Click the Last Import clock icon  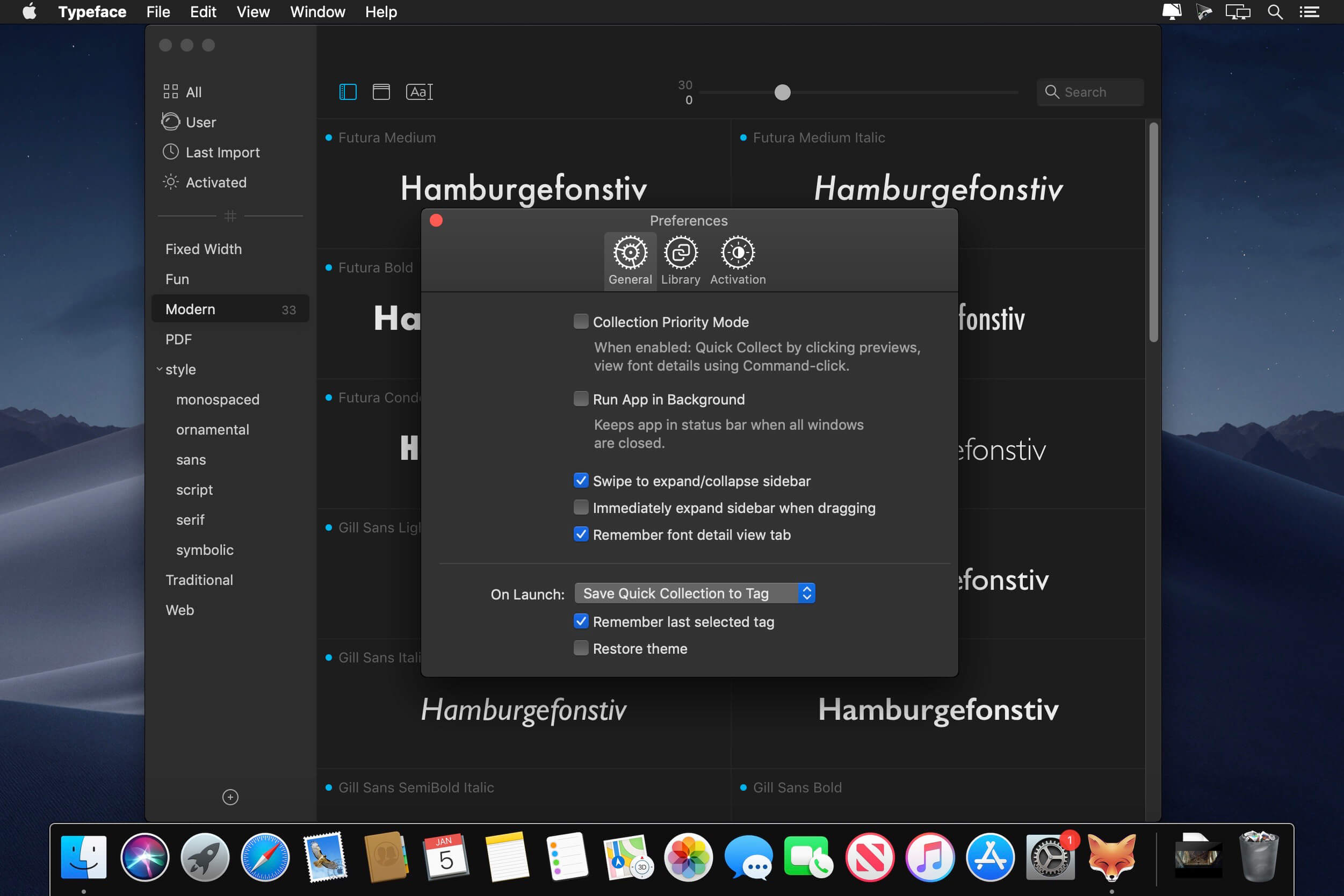click(x=170, y=152)
